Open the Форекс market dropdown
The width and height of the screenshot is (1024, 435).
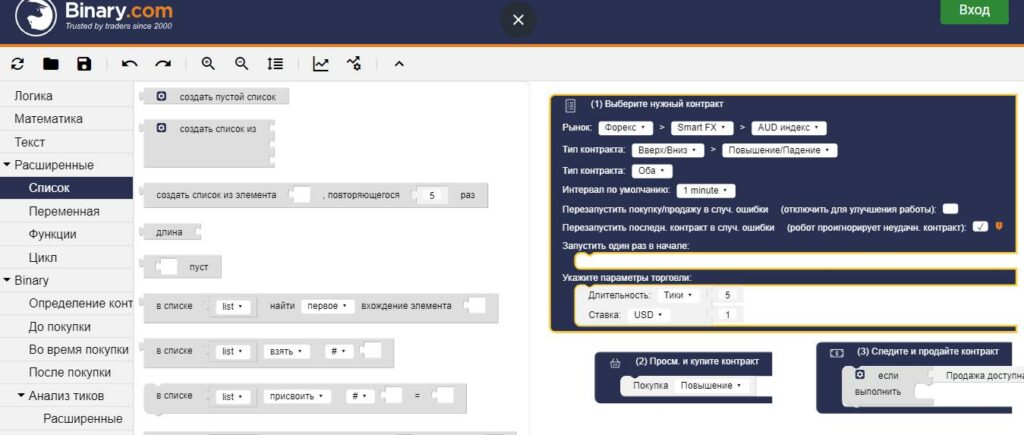click(x=625, y=128)
